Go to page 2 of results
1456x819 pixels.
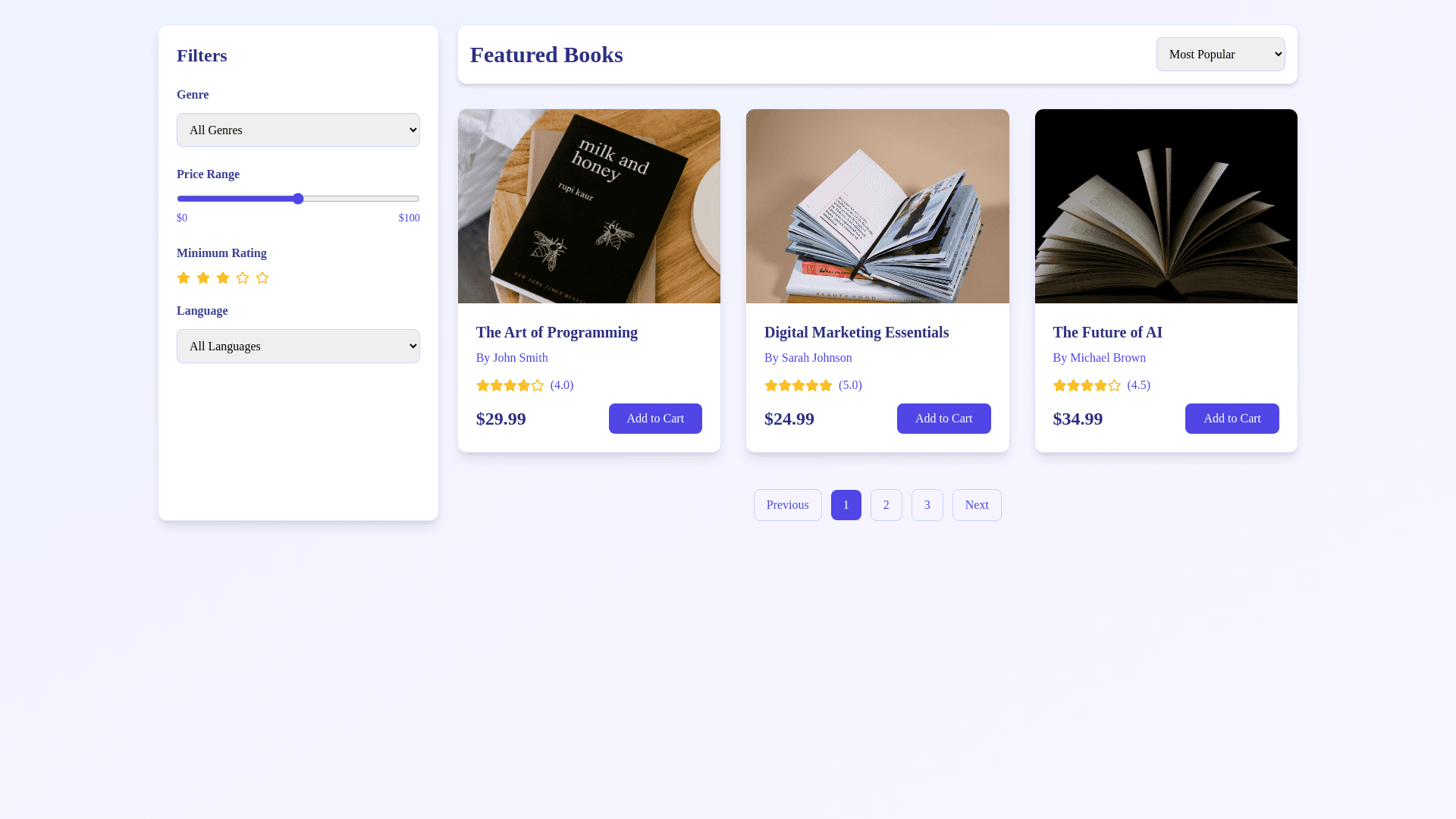886,504
